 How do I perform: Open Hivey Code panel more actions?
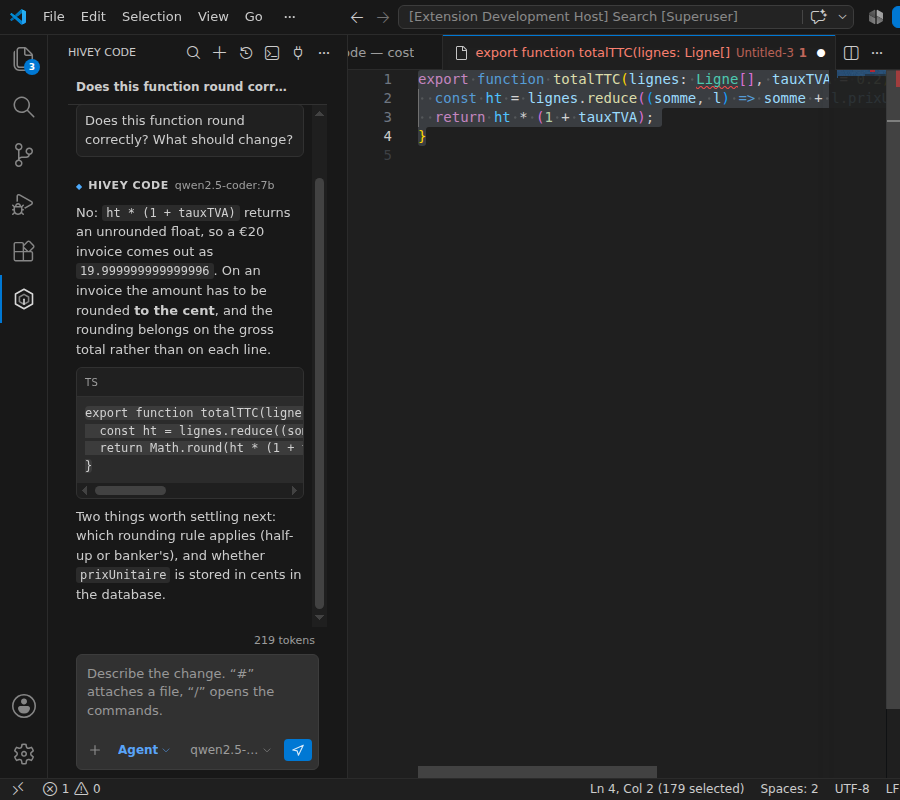[x=324, y=53]
